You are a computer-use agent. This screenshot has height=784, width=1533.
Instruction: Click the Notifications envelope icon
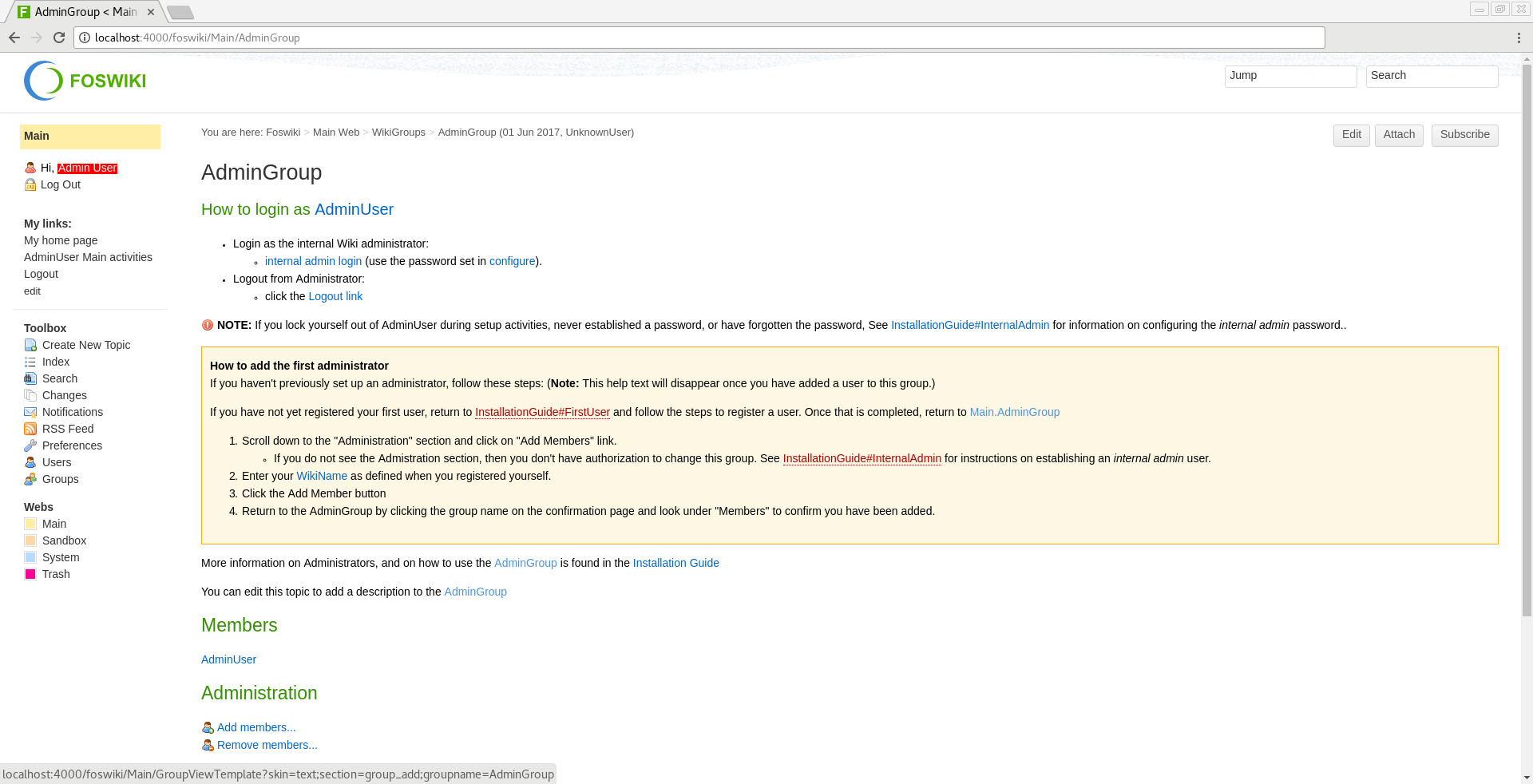pyautogui.click(x=30, y=412)
